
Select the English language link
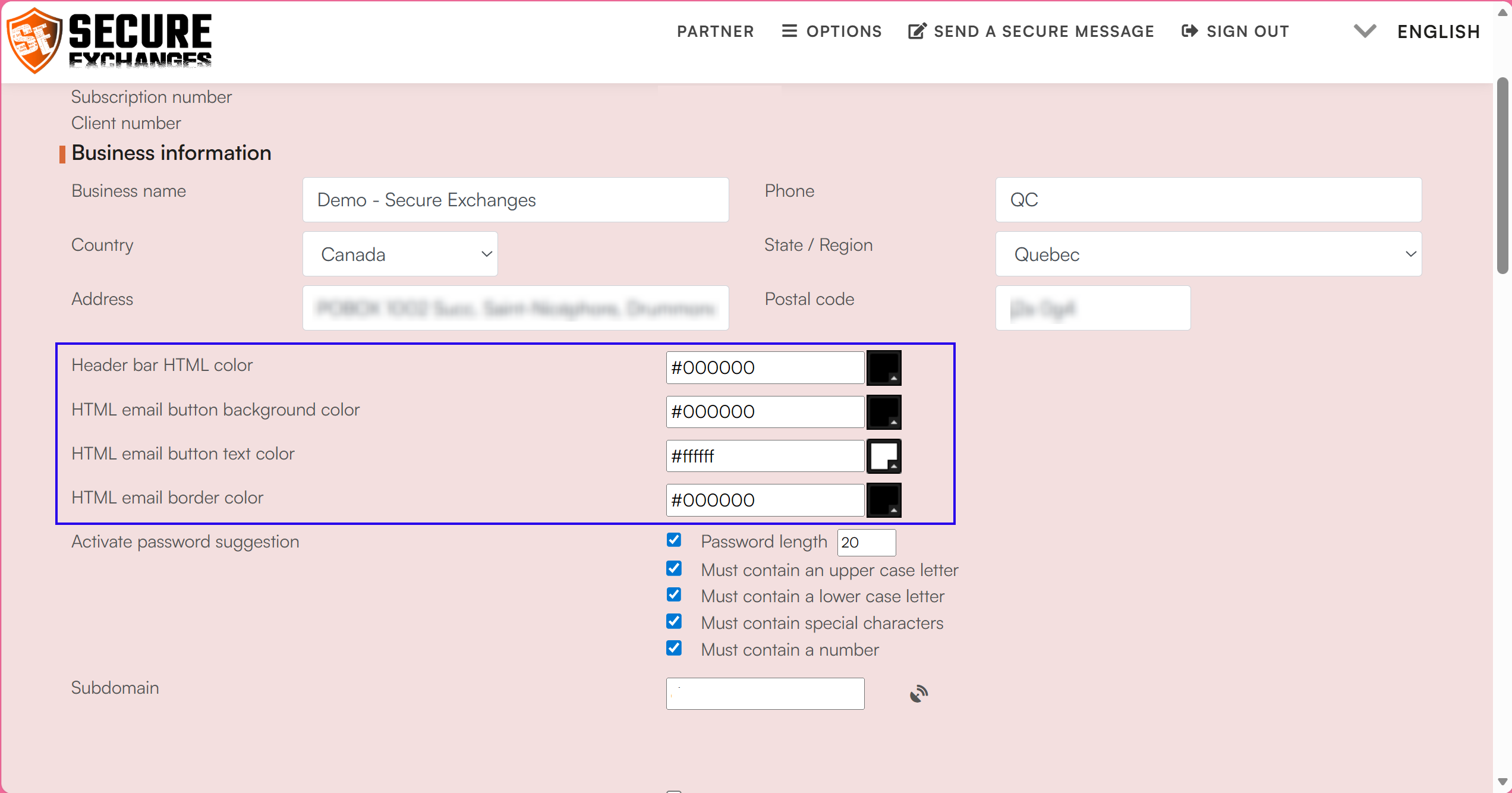[x=1438, y=32]
